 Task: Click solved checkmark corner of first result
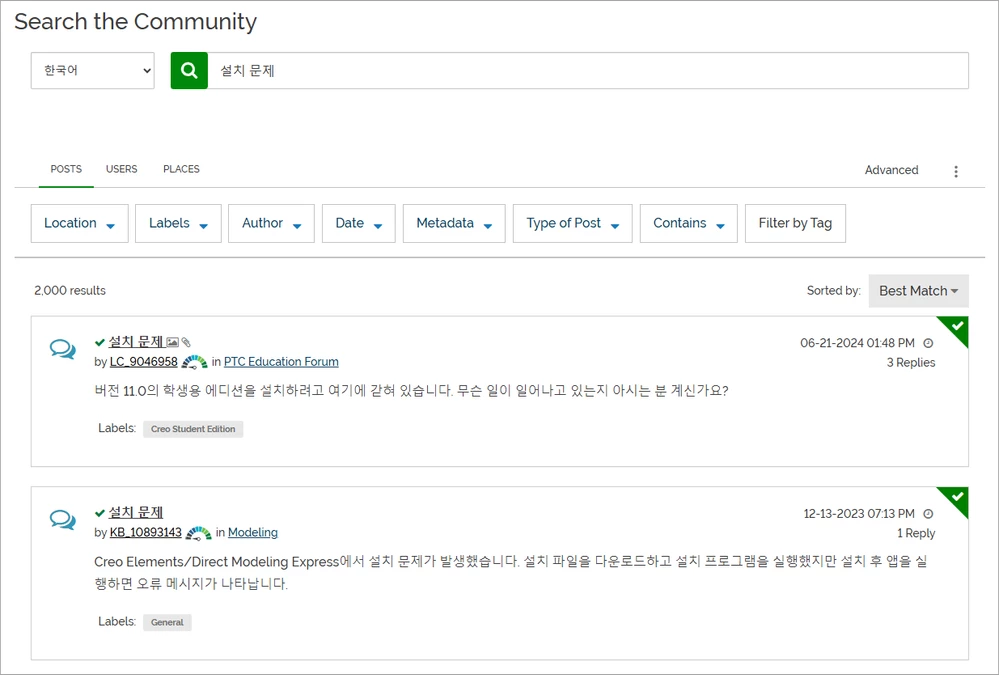pos(955,328)
